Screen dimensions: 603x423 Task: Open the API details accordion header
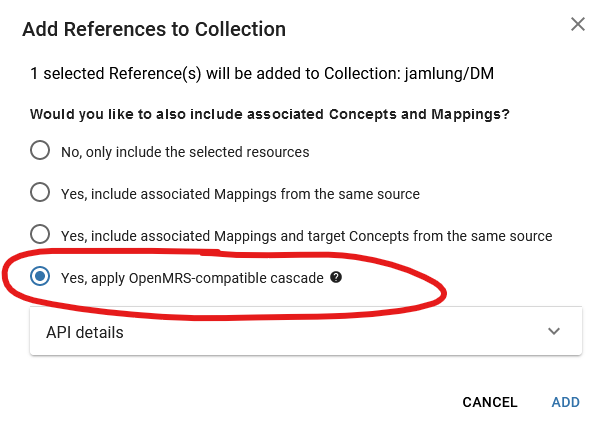pos(306,331)
